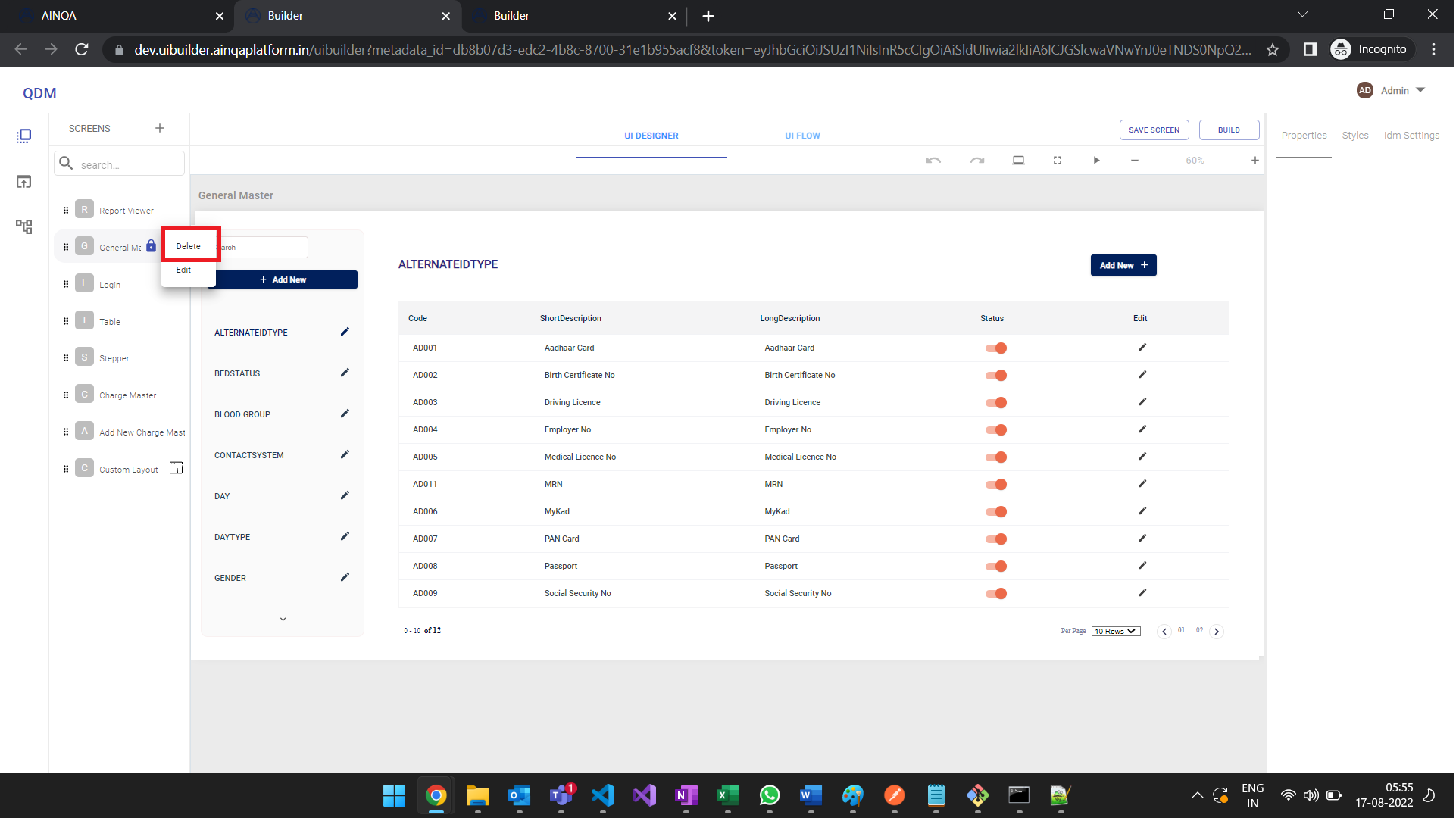Switch to the UI DESIGNER tab
The image size is (1456, 818).
[x=651, y=136]
